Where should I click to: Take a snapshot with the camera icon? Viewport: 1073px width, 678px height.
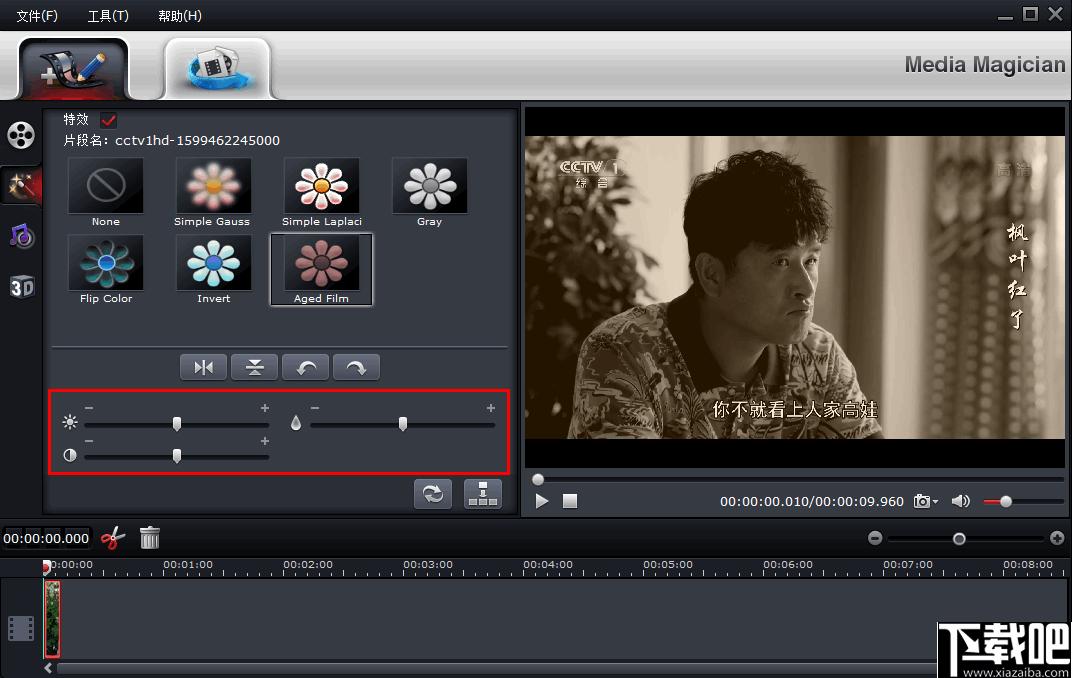[x=922, y=501]
